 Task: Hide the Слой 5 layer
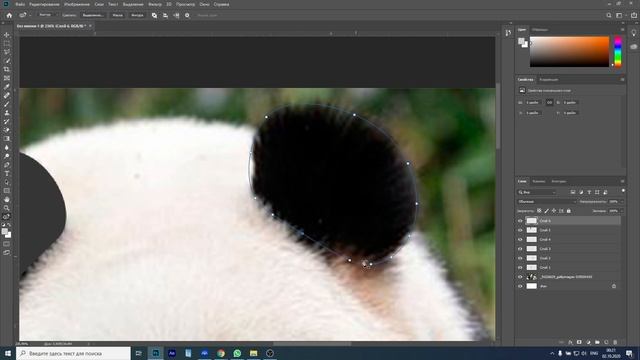tap(520, 230)
